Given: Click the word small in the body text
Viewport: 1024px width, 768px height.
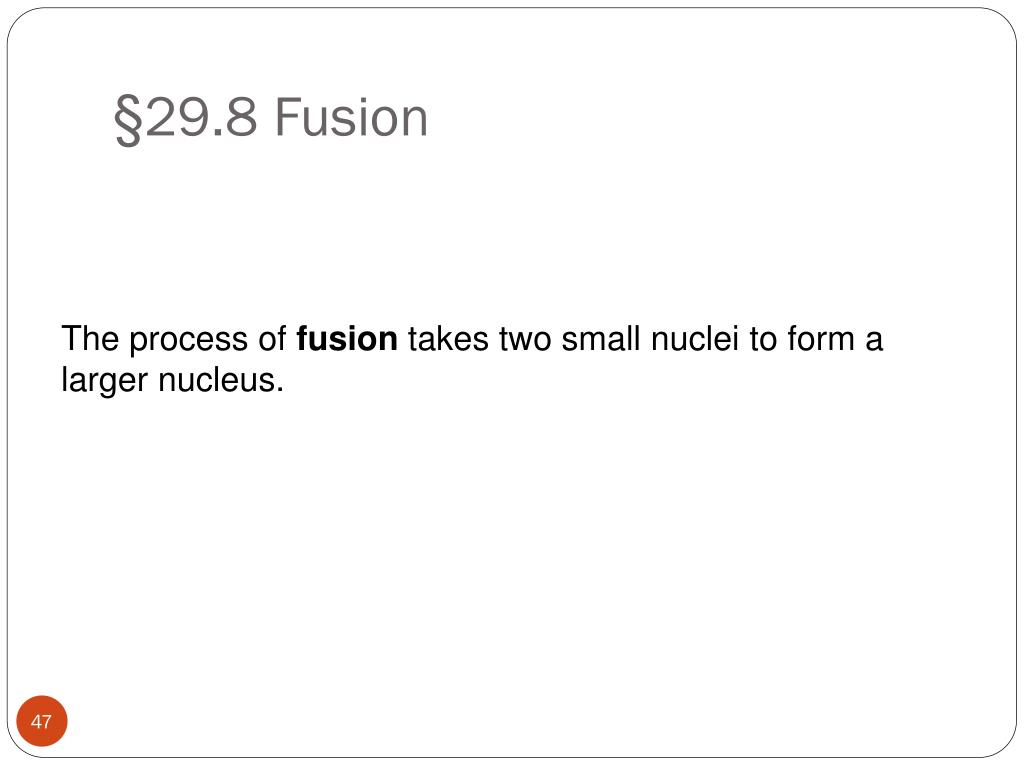Looking at the screenshot, I should (x=601, y=338).
